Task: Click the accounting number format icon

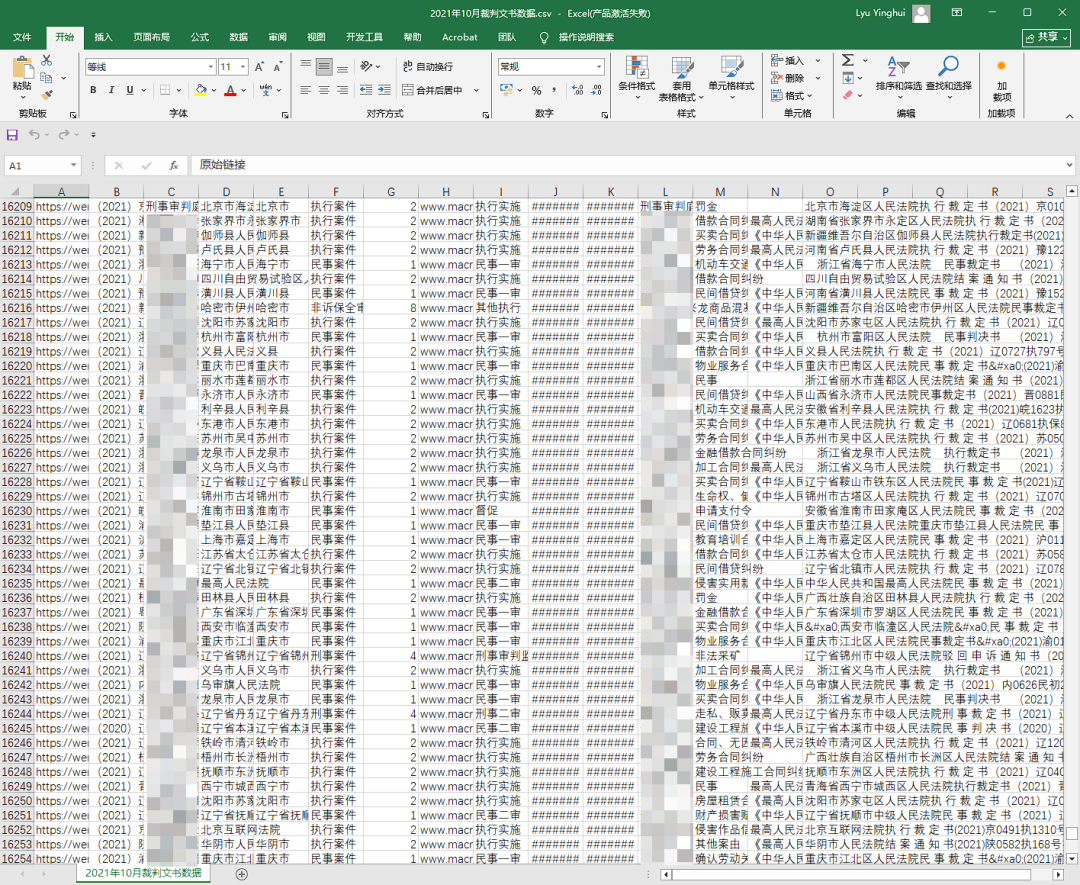Action: point(506,90)
